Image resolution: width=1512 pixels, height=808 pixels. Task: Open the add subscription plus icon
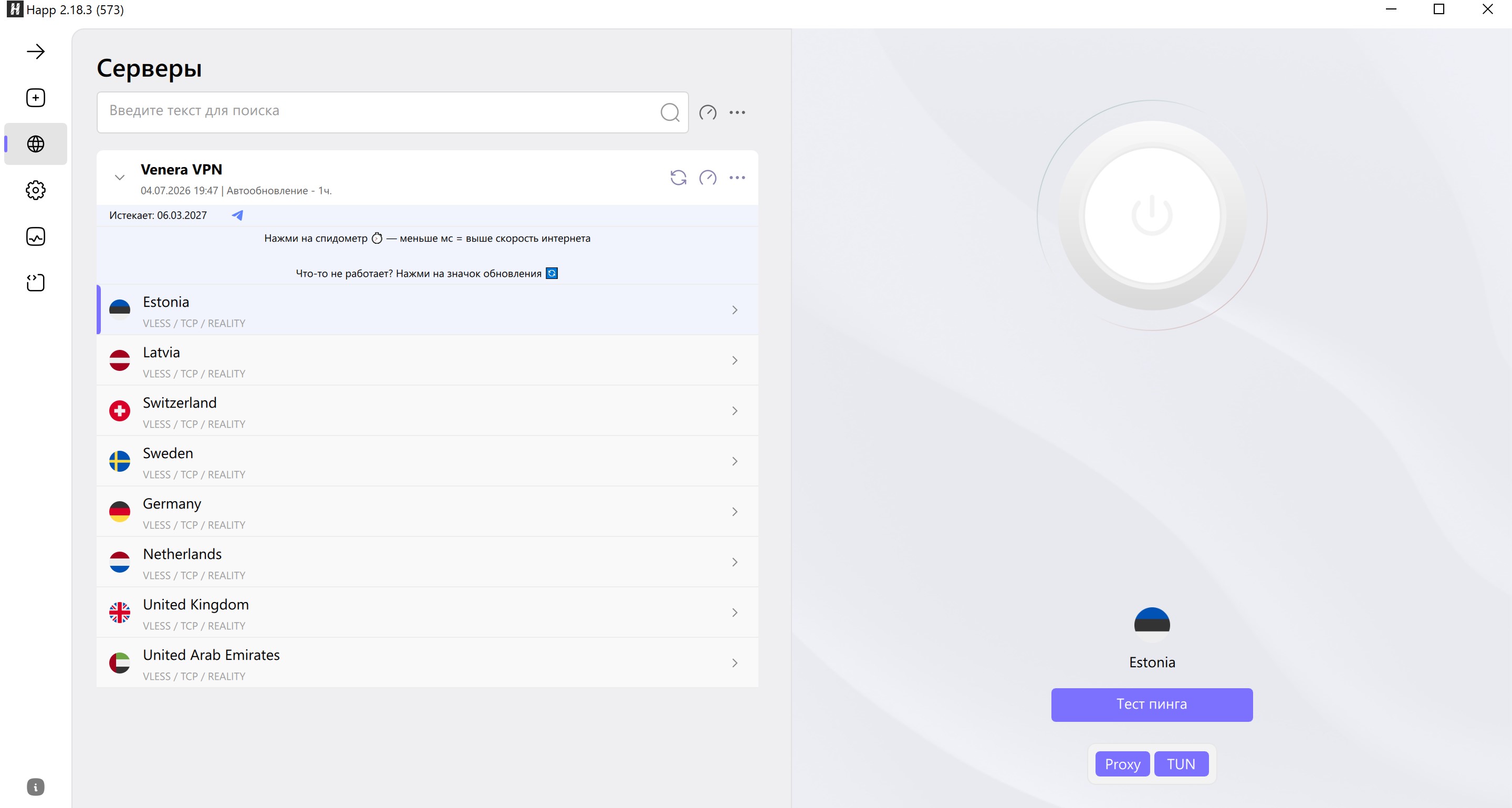(36, 98)
